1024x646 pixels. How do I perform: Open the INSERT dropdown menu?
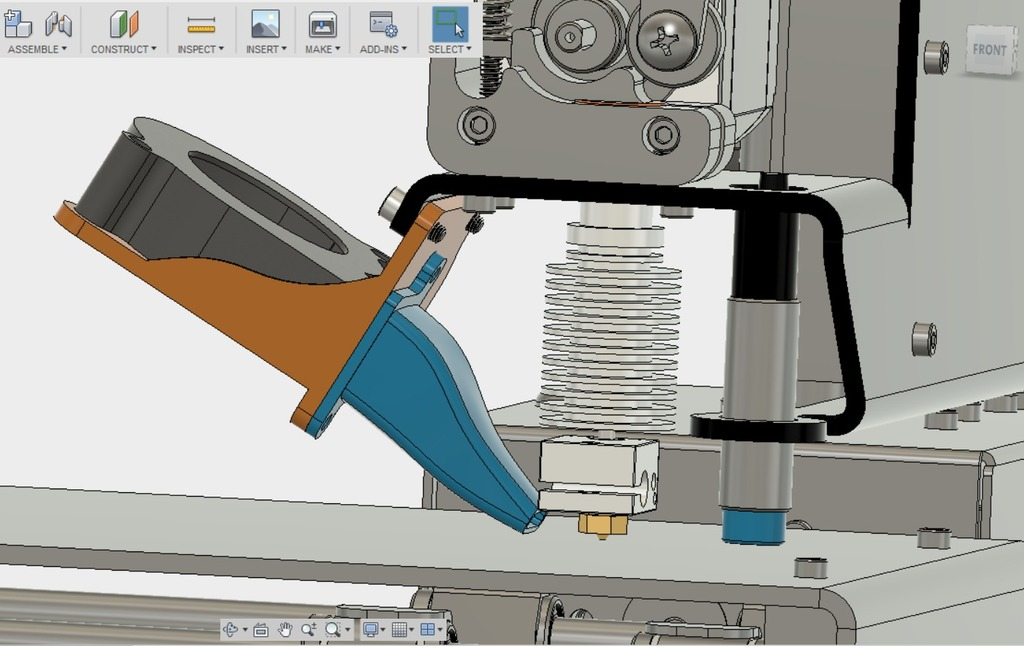coord(266,49)
